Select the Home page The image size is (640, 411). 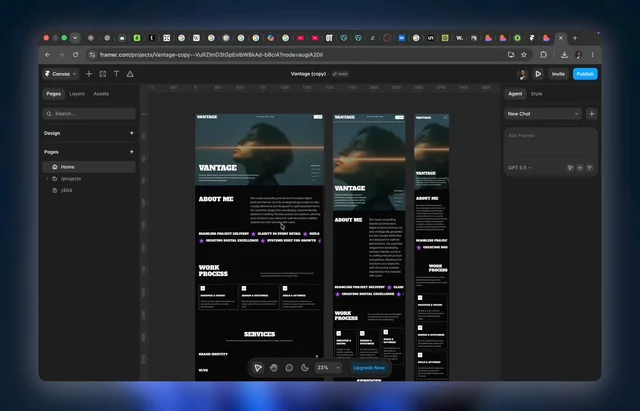89,167
